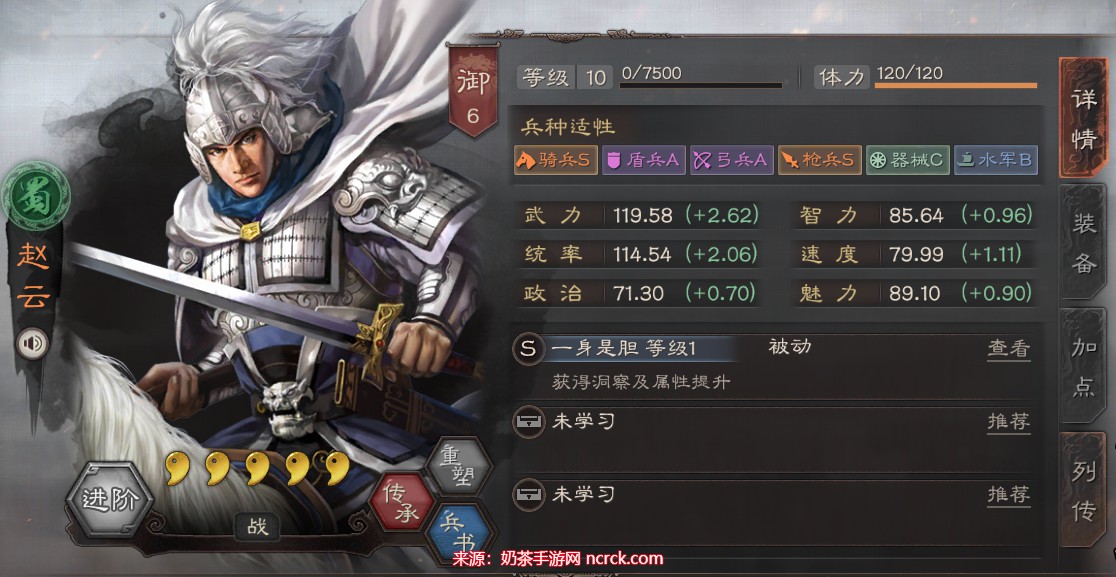The height and width of the screenshot is (577, 1116).
Task: Select the 器械C siege aptitude badge
Action: click(908, 160)
